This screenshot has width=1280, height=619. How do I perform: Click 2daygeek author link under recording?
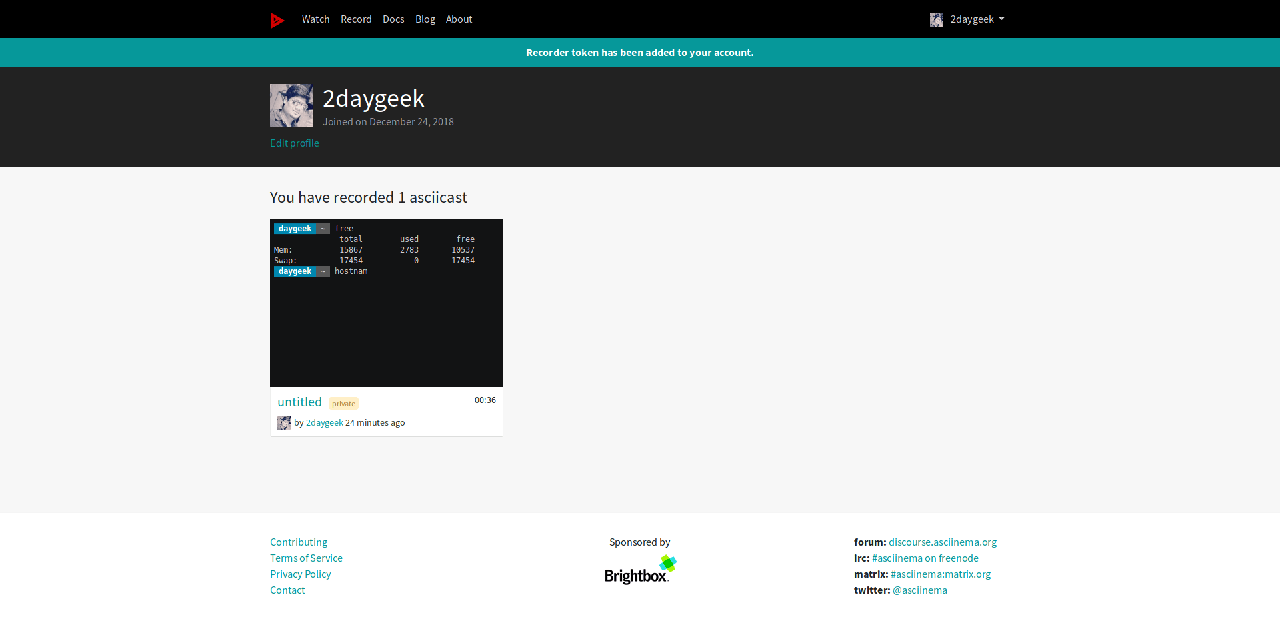point(324,423)
